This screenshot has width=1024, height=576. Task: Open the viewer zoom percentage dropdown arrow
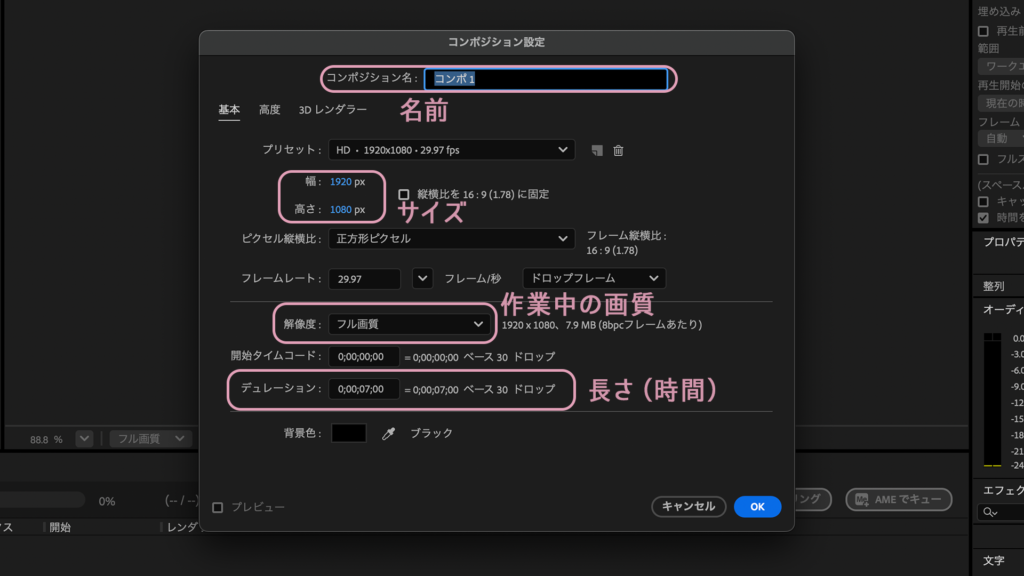click(84, 439)
